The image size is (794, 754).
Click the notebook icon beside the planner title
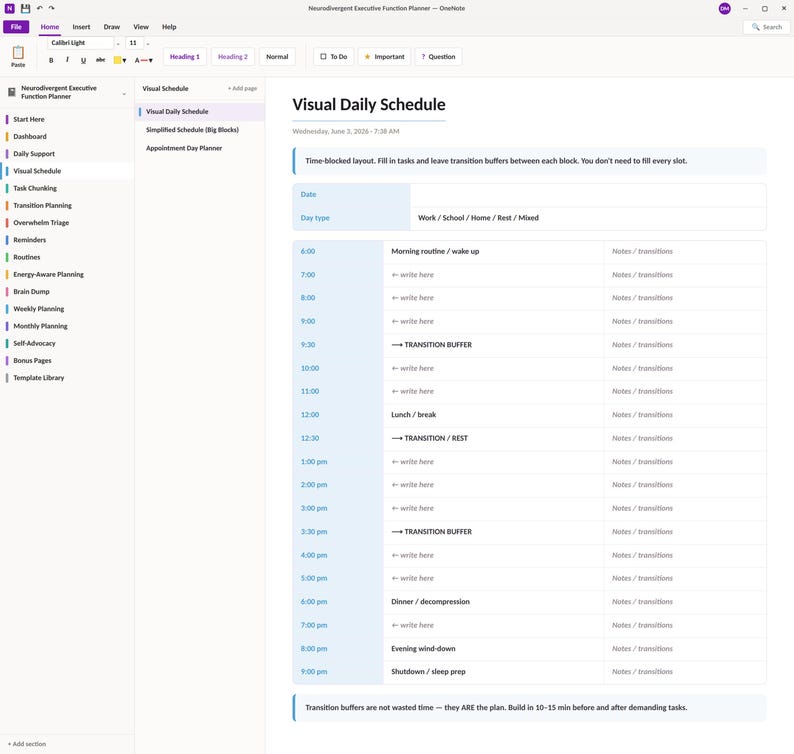pos(12,92)
